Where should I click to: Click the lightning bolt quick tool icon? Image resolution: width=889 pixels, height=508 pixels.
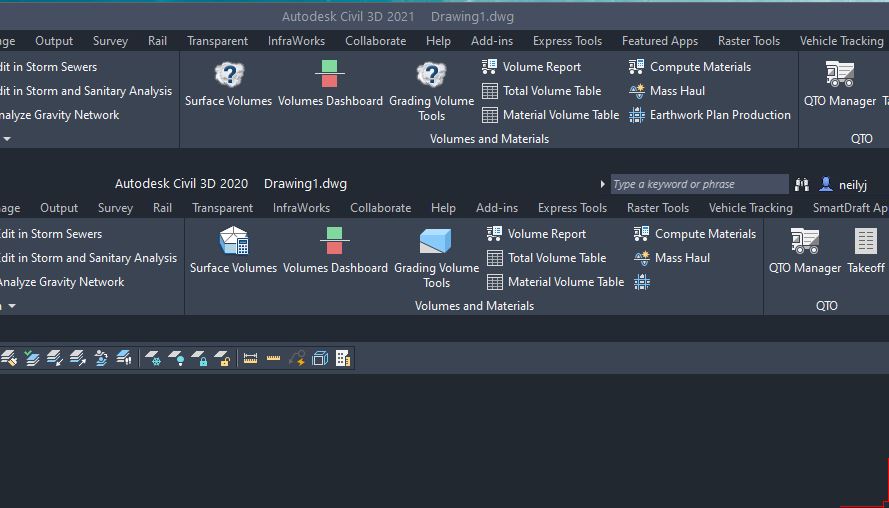click(x=297, y=358)
